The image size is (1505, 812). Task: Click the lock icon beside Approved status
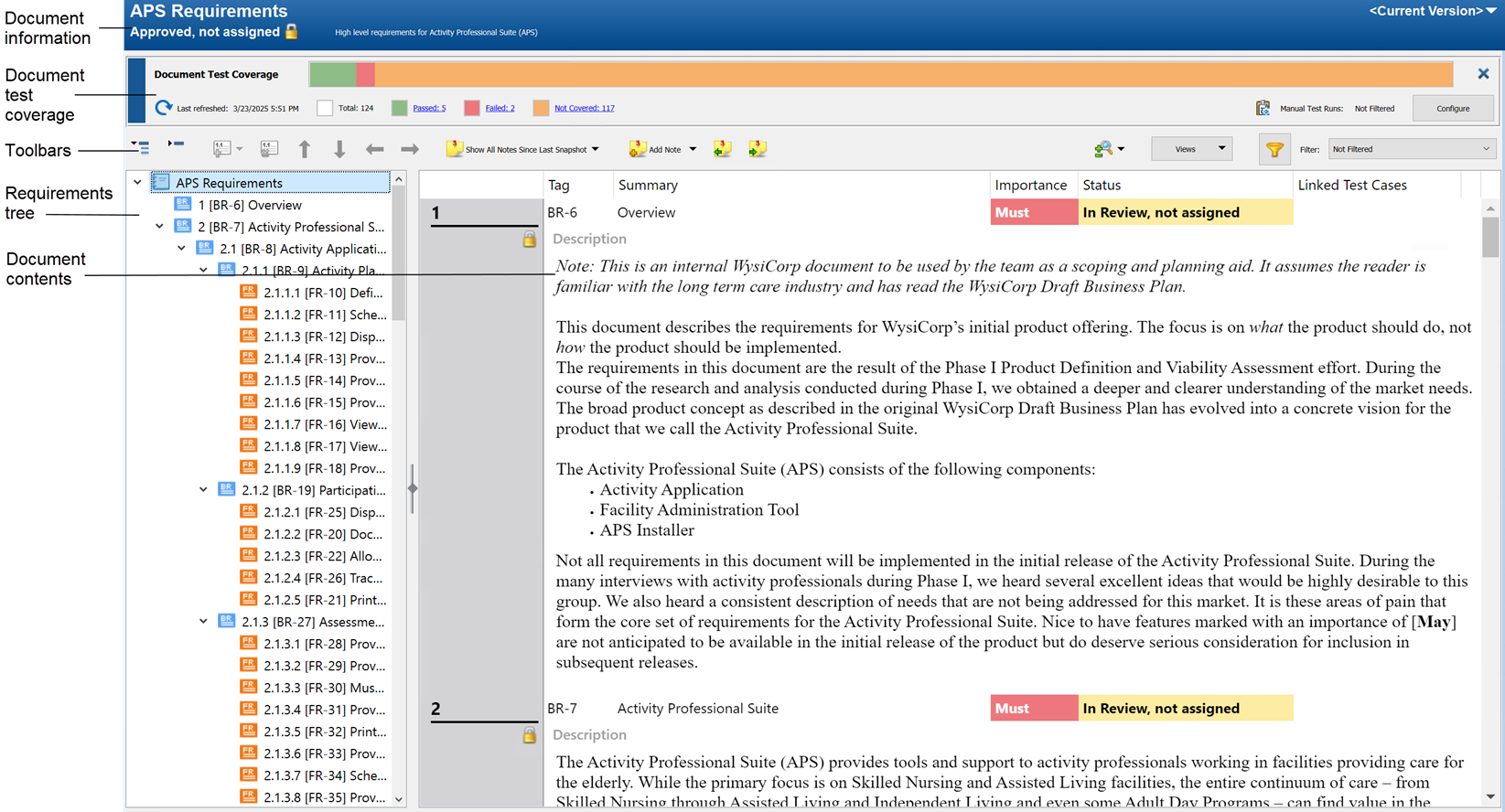pyautogui.click(x=292, y=32)
